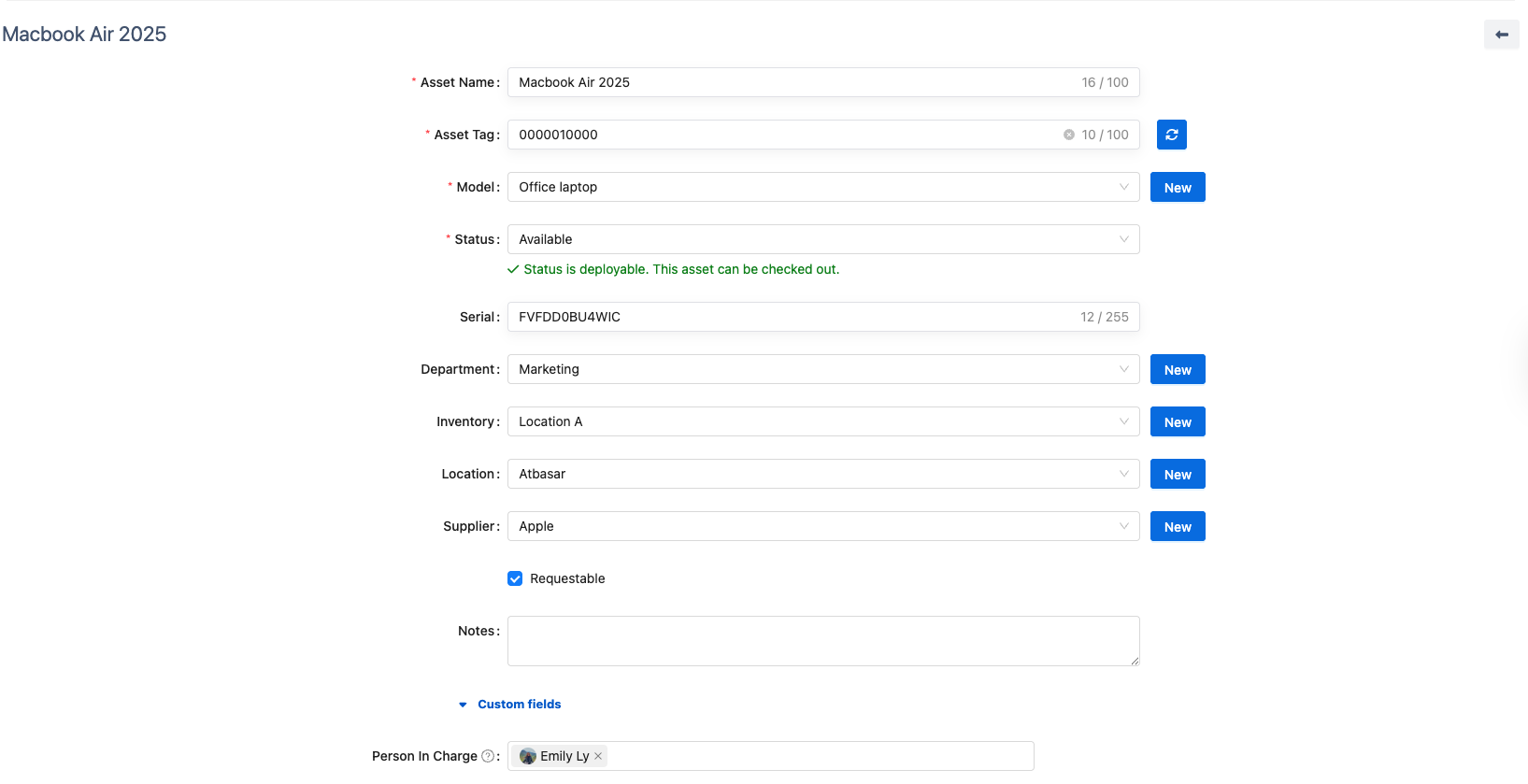
Task: Expand the Department dropdown
Action: [x=822, y=369]
